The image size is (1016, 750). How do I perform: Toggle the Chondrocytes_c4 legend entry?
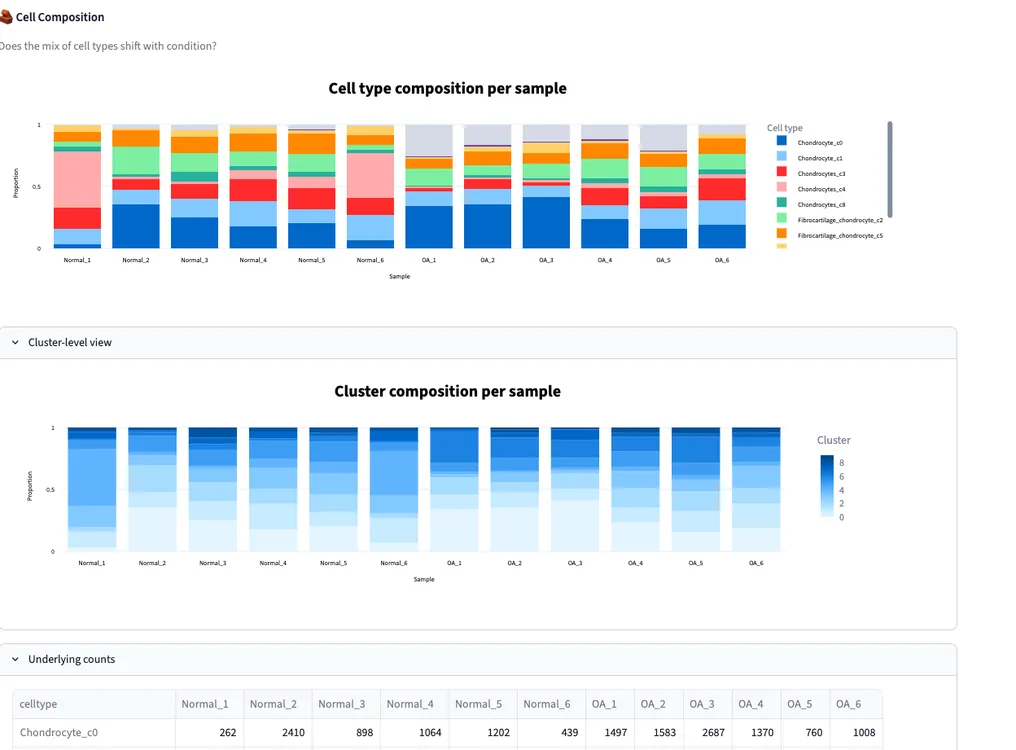coord(821,189)
